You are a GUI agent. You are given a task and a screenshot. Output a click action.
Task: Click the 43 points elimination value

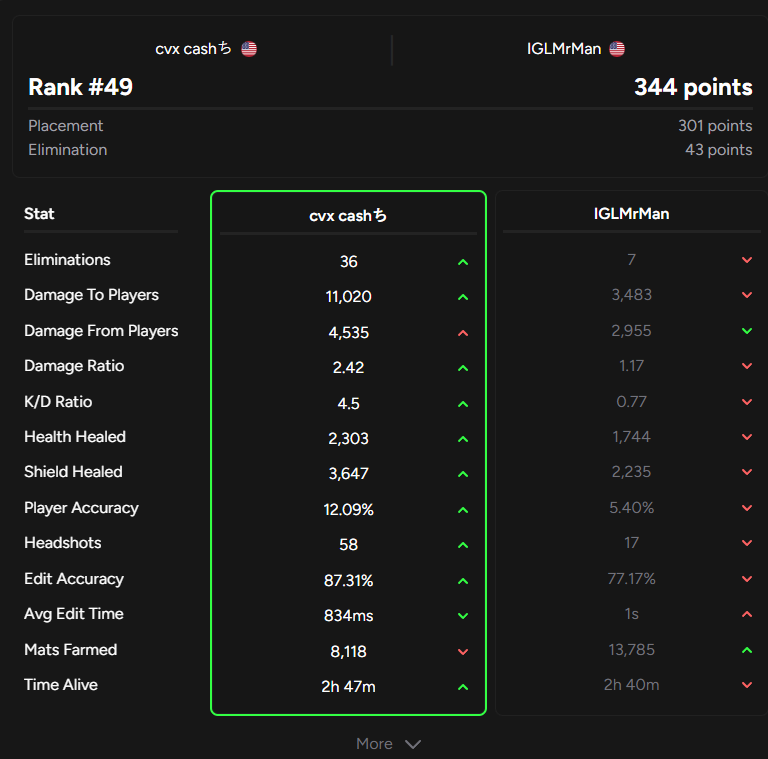719,150
